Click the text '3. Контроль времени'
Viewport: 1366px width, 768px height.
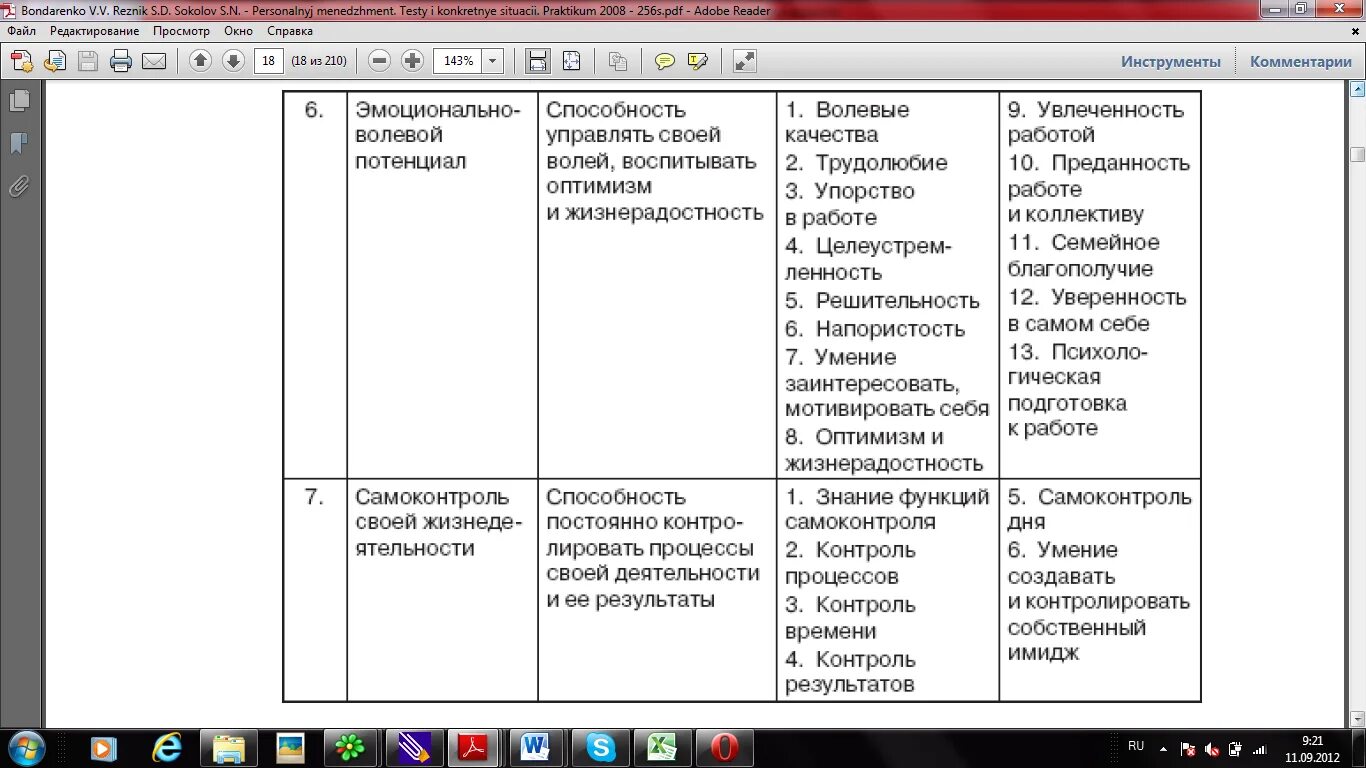850,617
